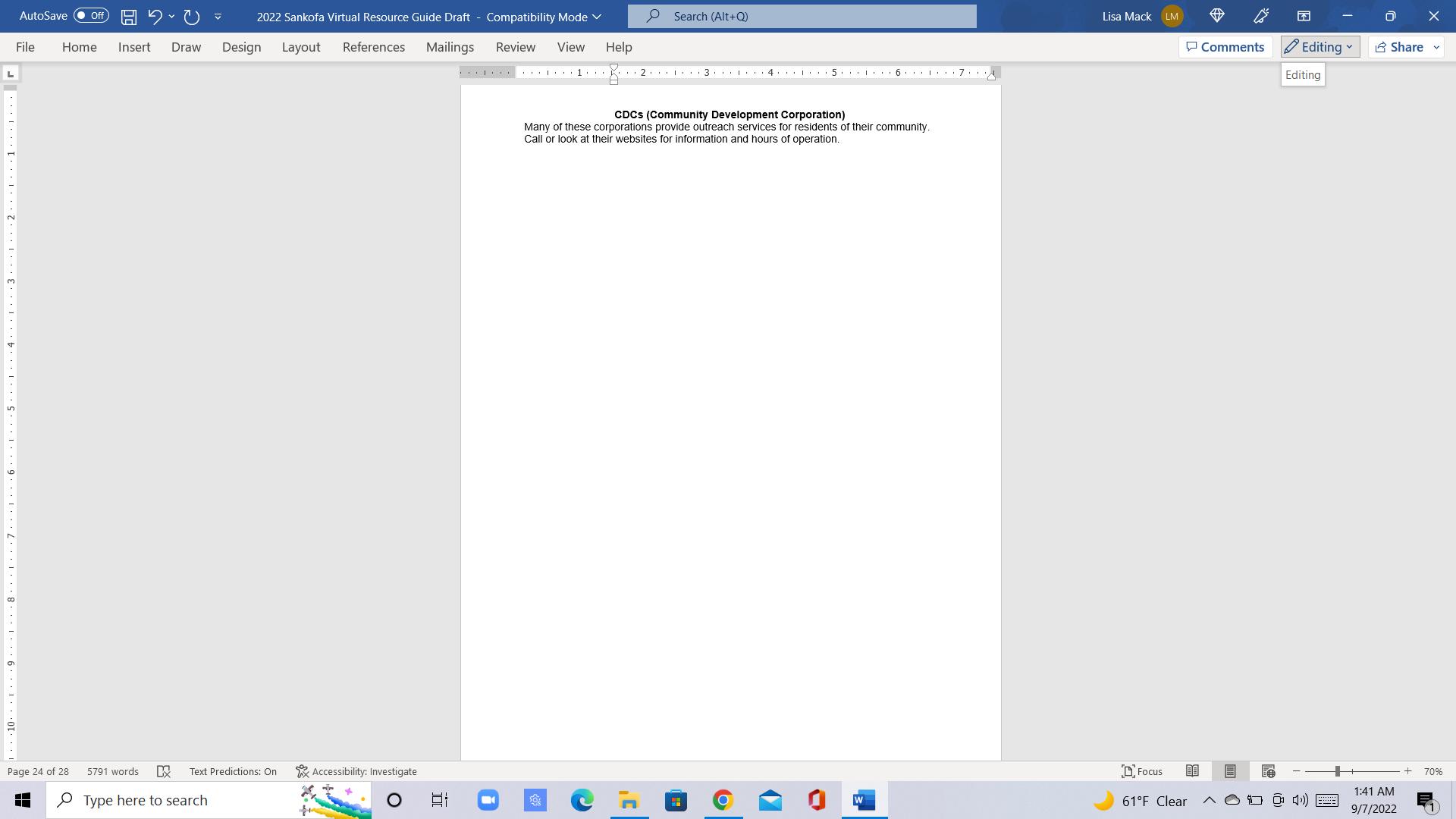Open the Layout ribbon tab

[x=301, y=47]
